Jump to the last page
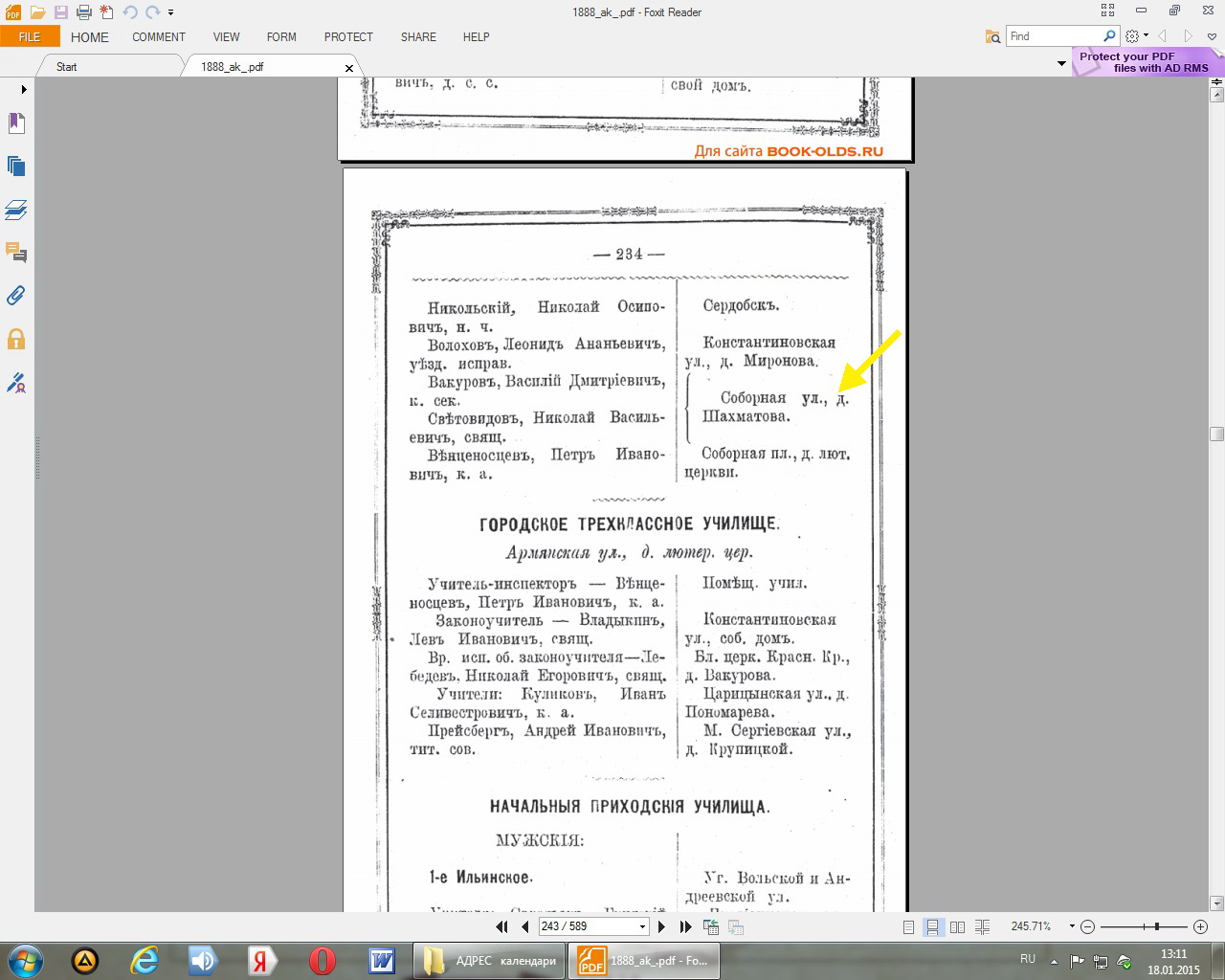This screenshot has width=1225, height=980. coord(685,926)
